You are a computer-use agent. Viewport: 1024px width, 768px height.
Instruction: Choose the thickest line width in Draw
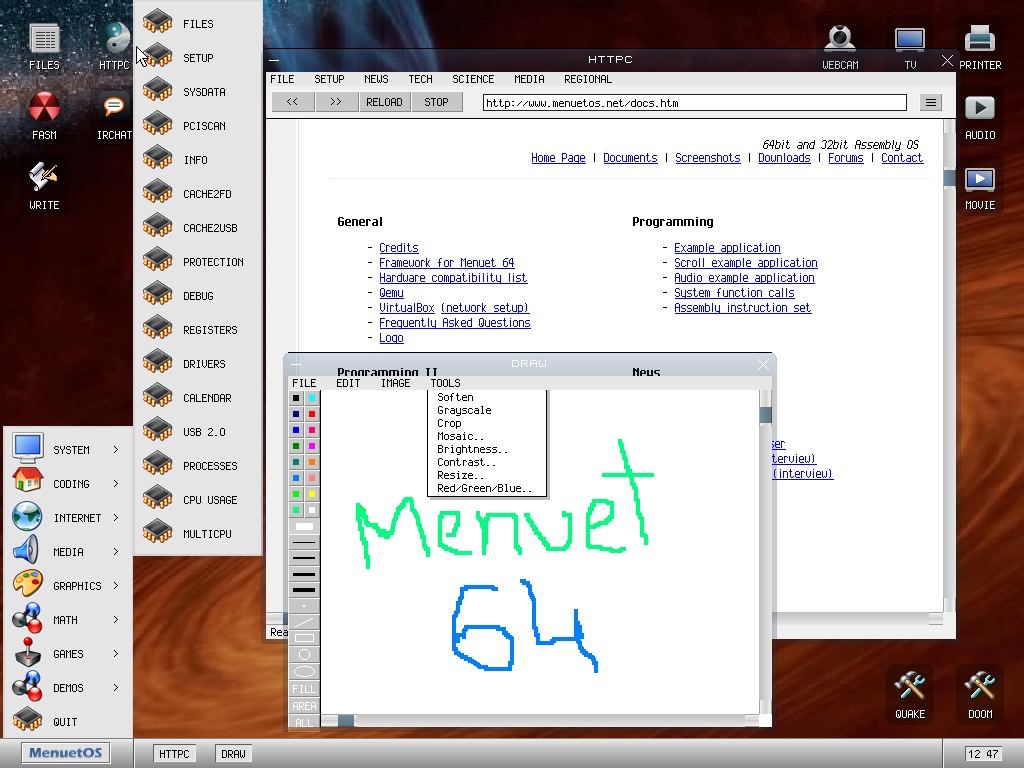click(304, 590)
